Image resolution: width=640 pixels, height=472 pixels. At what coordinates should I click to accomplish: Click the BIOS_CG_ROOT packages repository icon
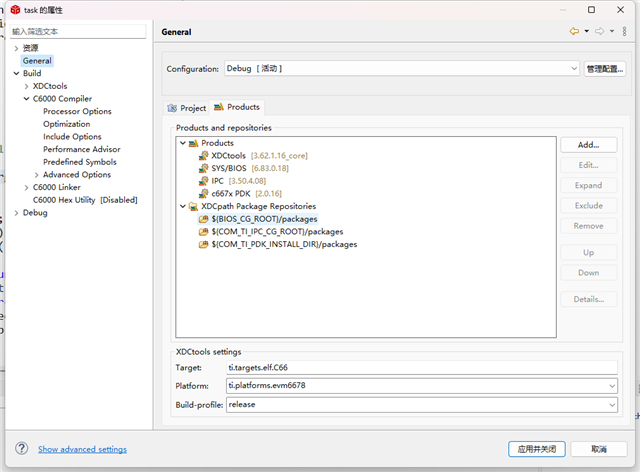[x=204, y=219]
